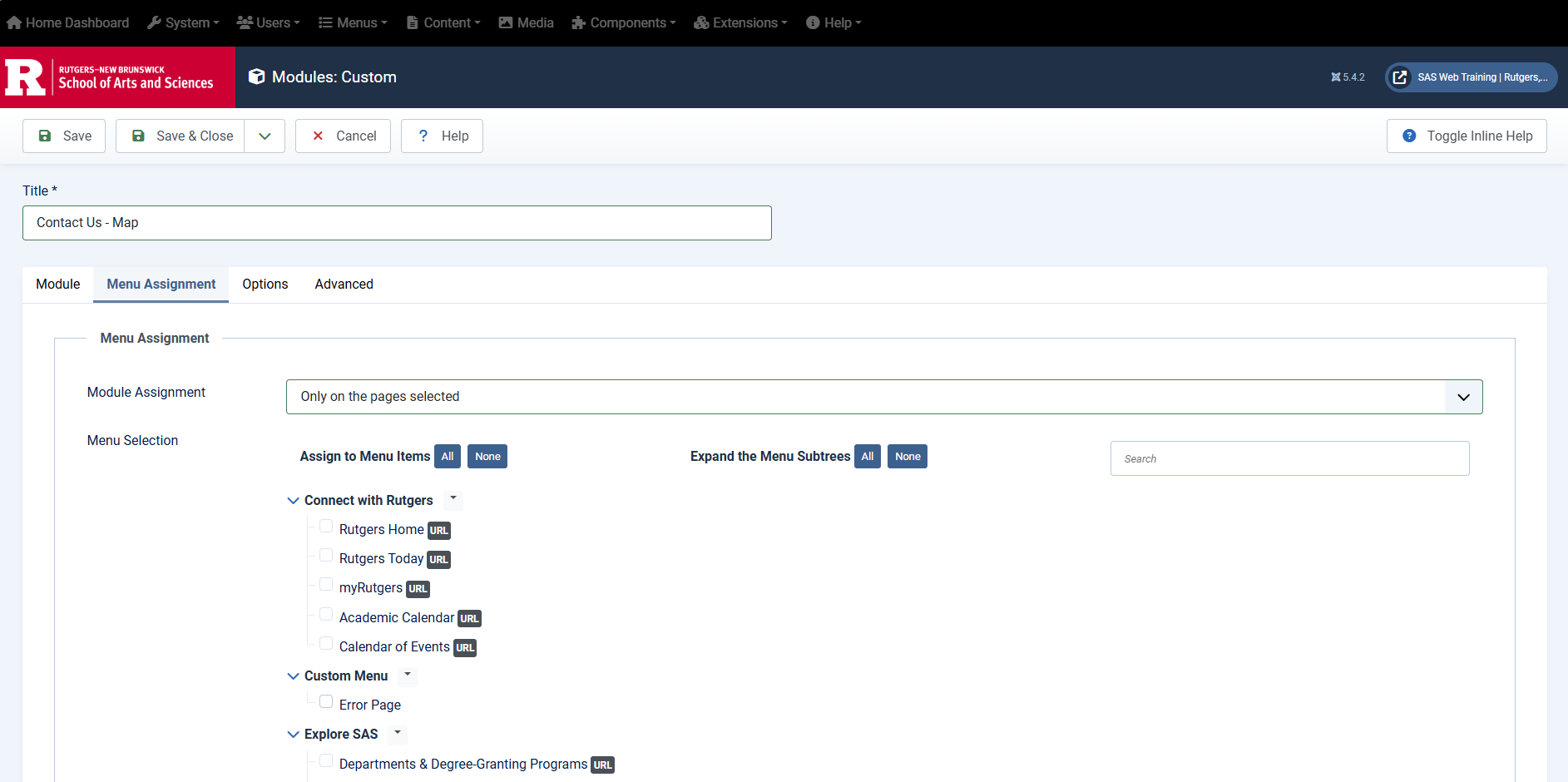The width and height of the screenshot is (1568, 782).
Task: Open the Extensions menu
Action: (740, 22)
